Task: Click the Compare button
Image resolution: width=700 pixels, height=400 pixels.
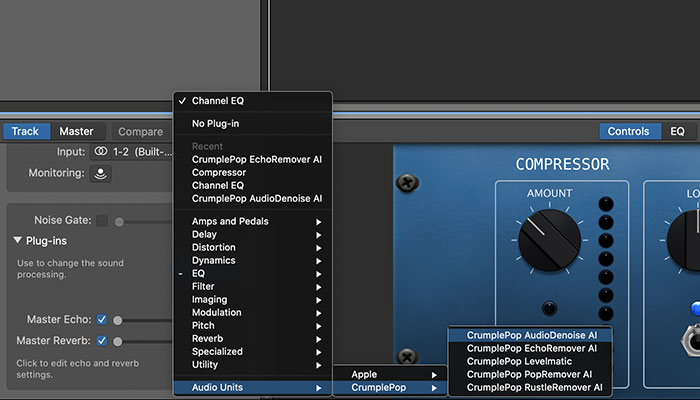Action: (x=141, y=132)
